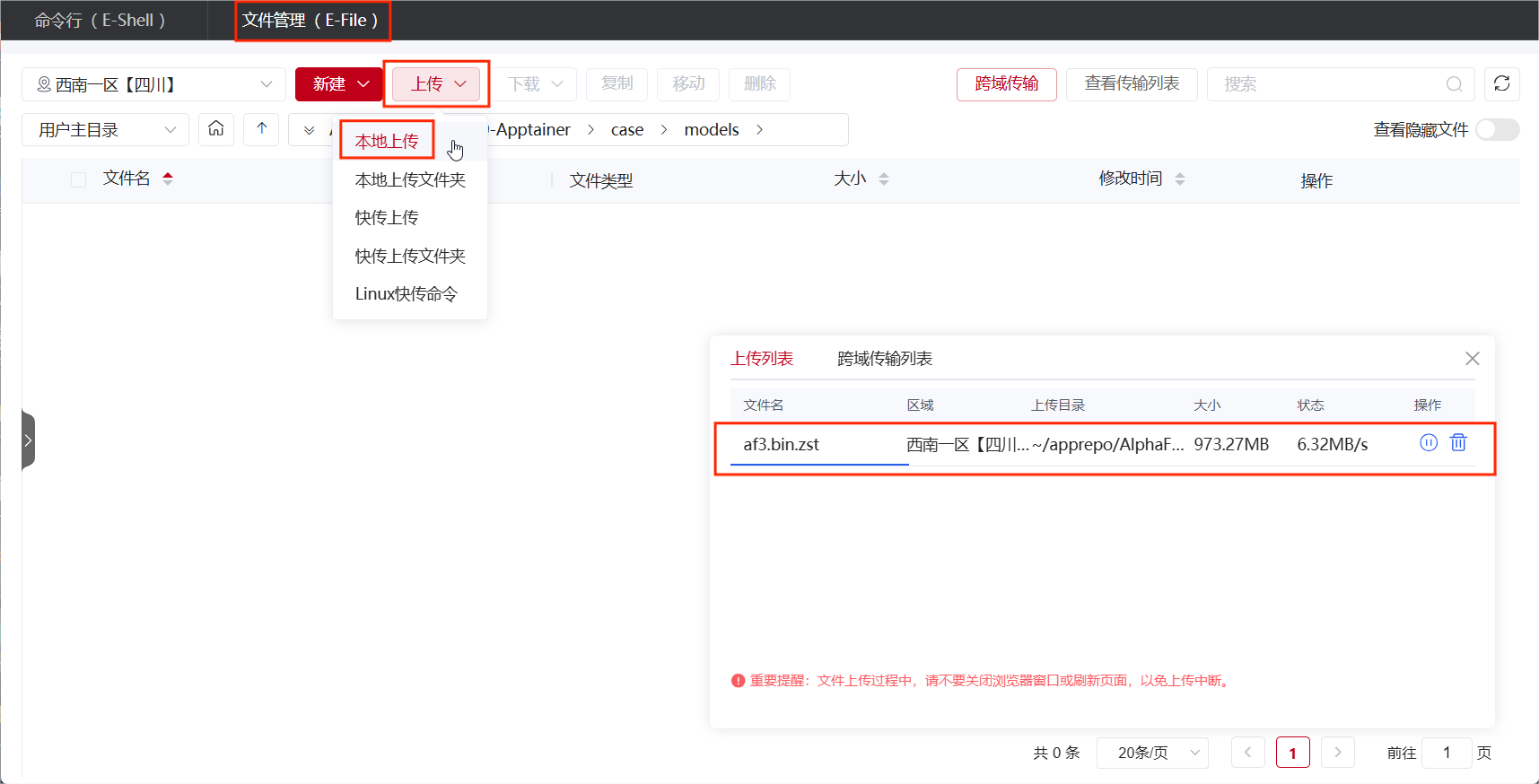Open the 西南一区【四川】 region dropdown
The image size is (1539, 784).
pos(153,84)
